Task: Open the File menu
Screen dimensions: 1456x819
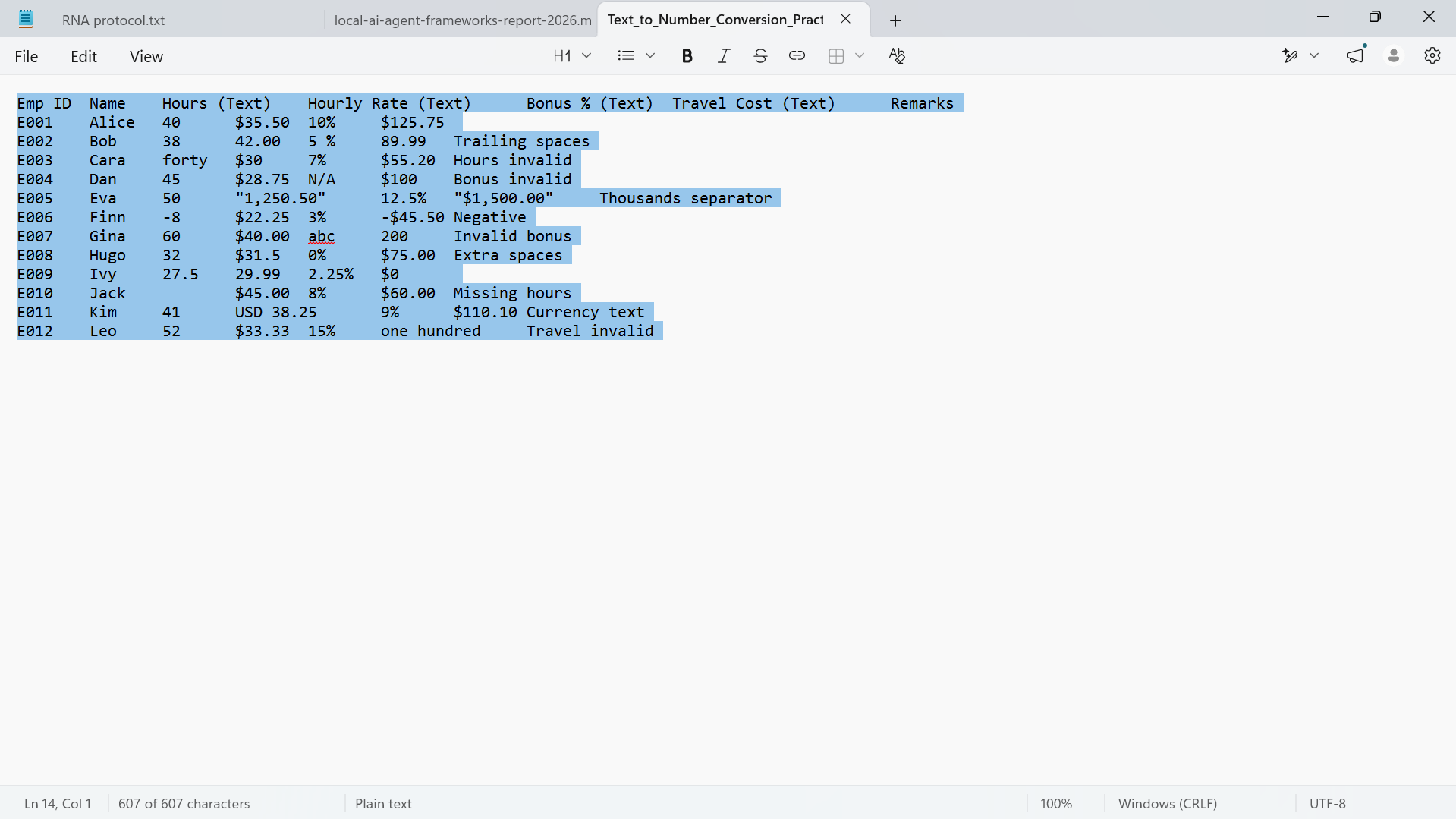Action: [x=27, y=57]
